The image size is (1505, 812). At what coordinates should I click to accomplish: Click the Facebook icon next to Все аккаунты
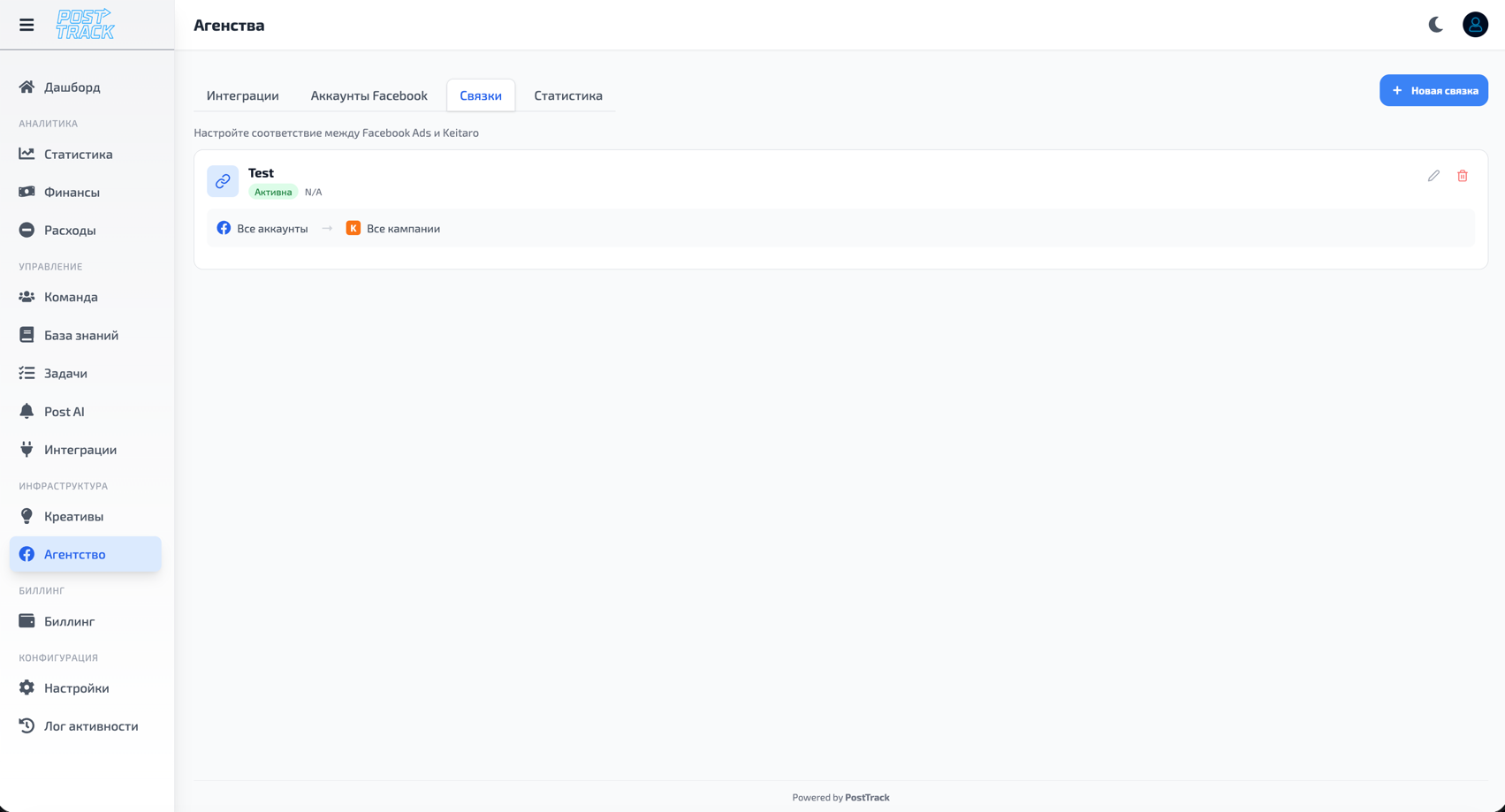pyautogui.click(x=224, y=227)
